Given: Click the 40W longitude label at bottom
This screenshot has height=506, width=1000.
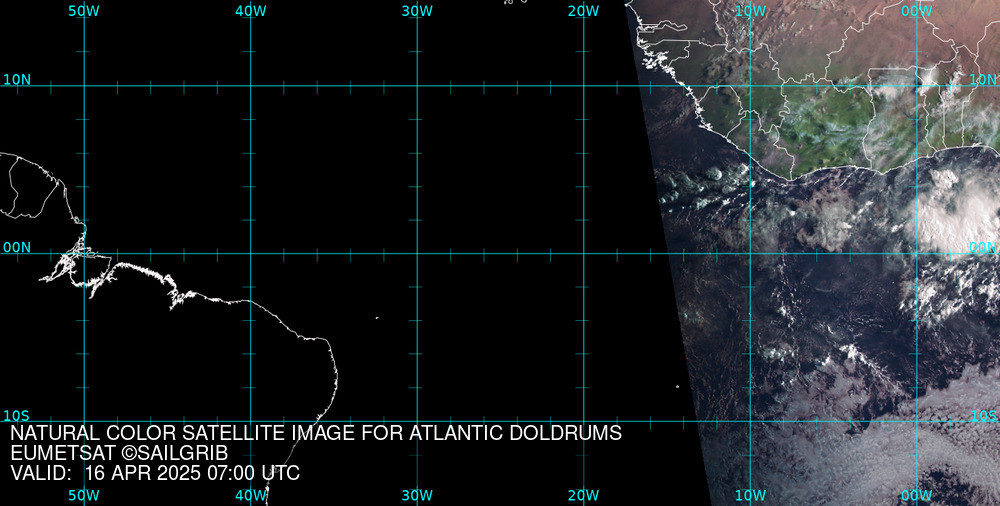Looking at the screenshot, I should tap(251, 495).
